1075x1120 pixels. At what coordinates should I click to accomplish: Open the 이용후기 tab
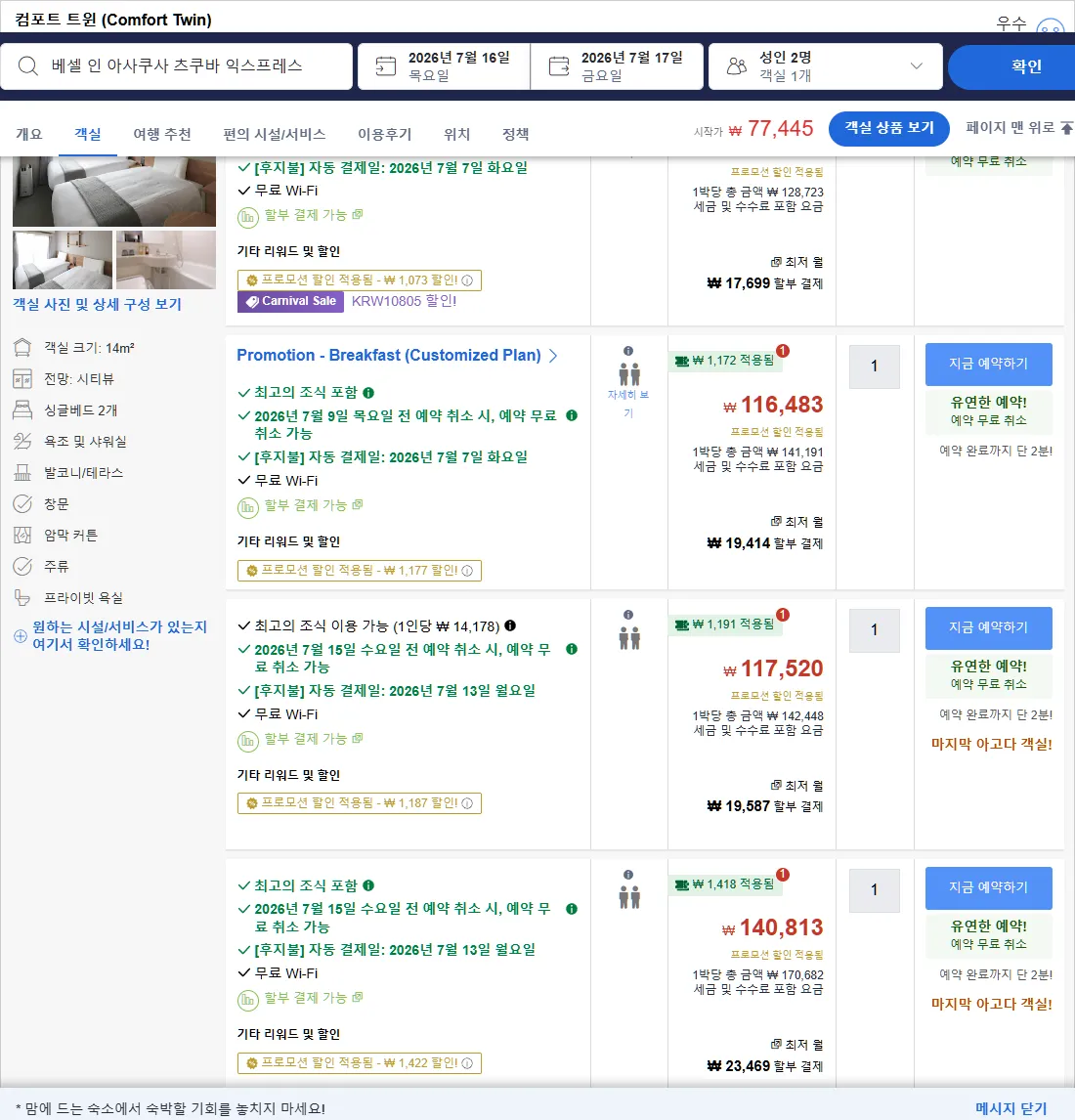click(385, 134)
